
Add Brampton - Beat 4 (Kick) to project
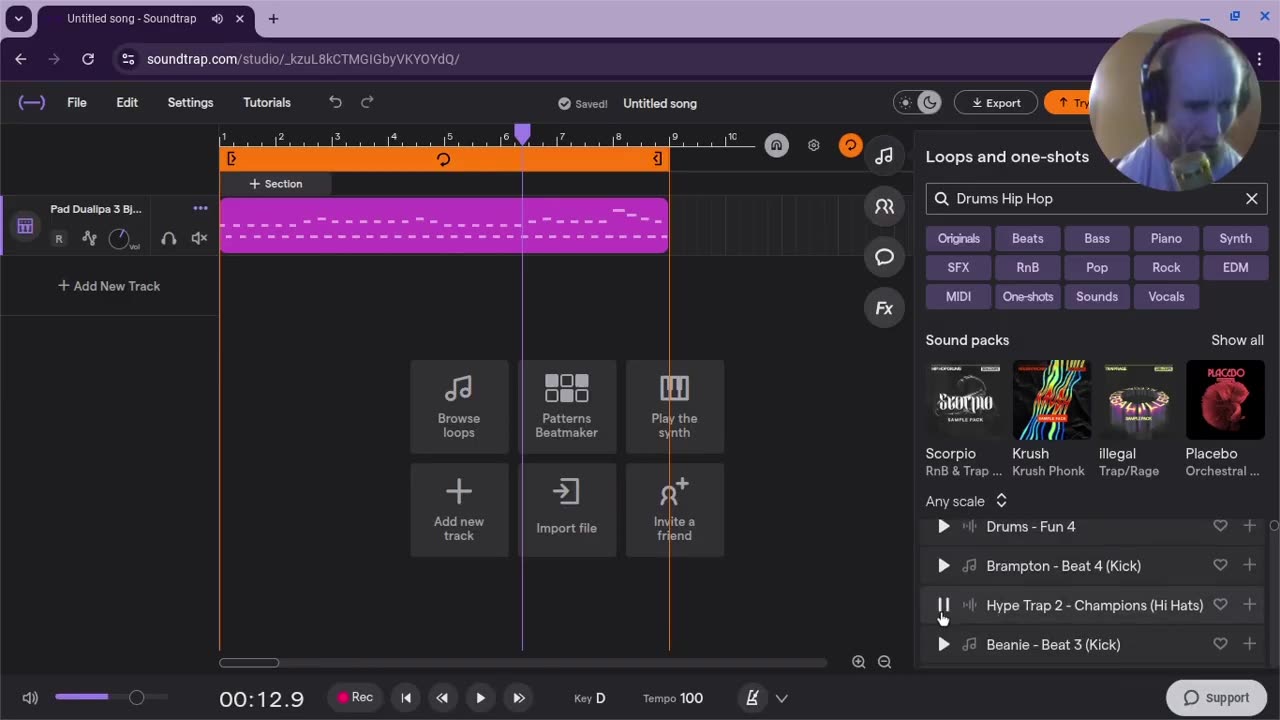pyautogui.click(x=1249, y=566)
